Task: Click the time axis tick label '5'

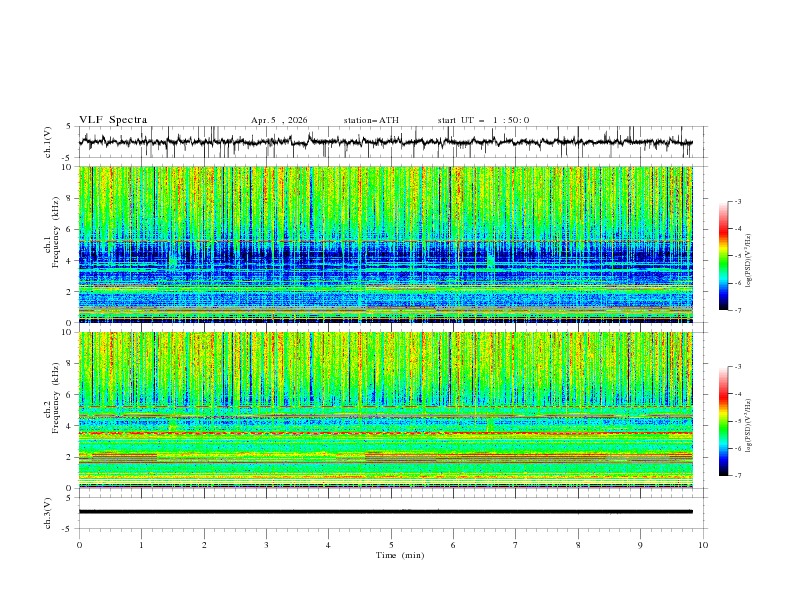Action: (390, 545)
